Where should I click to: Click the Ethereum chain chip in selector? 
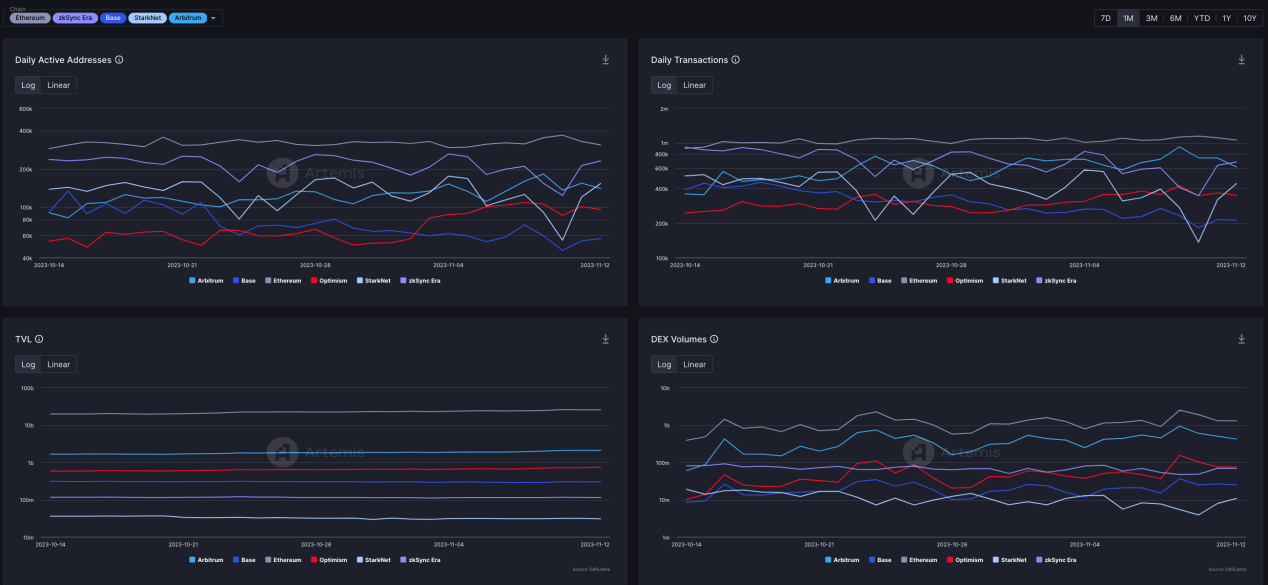(30, 18)
